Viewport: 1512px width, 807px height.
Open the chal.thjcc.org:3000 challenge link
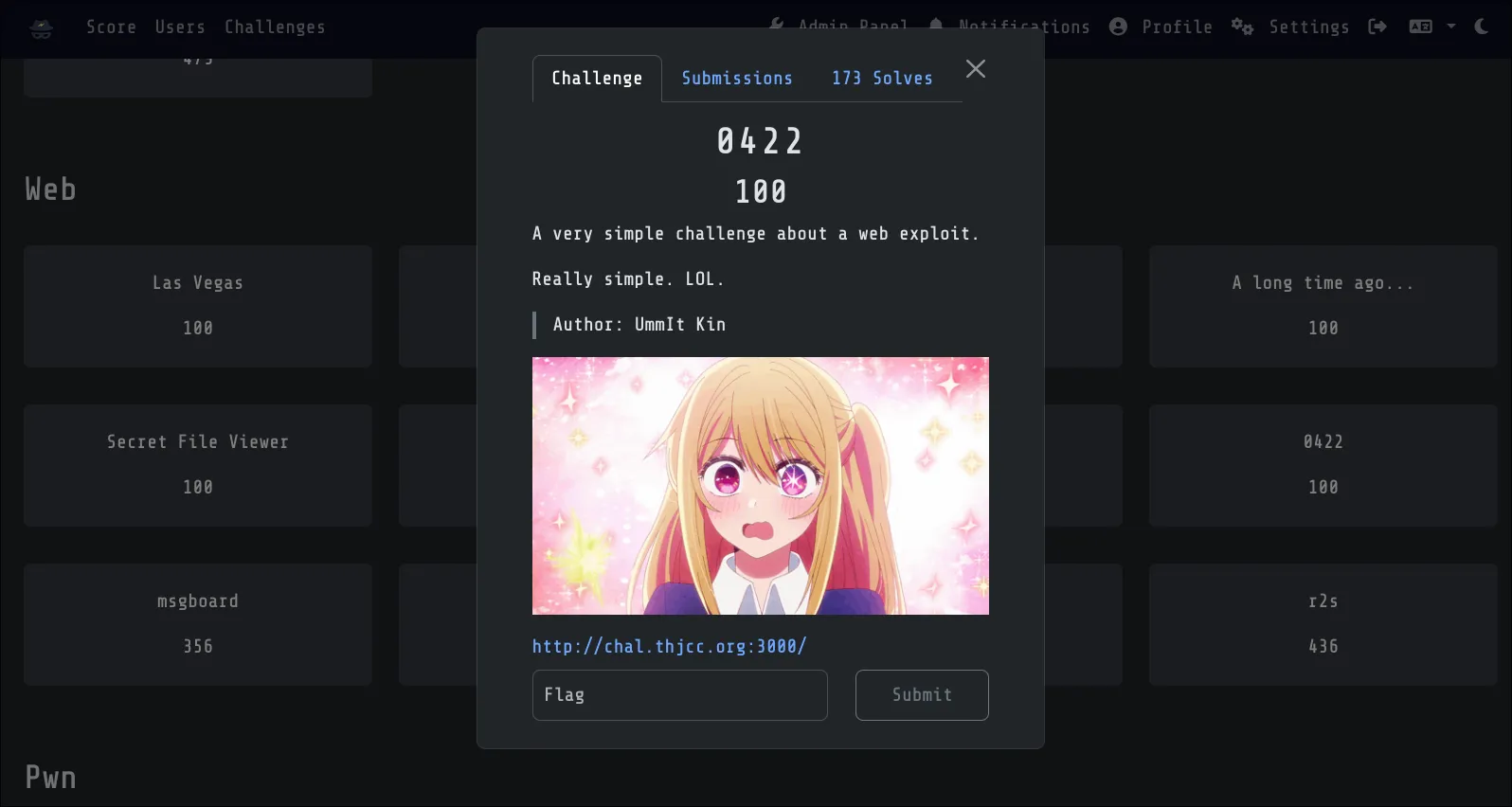click(x=669, y=646)
